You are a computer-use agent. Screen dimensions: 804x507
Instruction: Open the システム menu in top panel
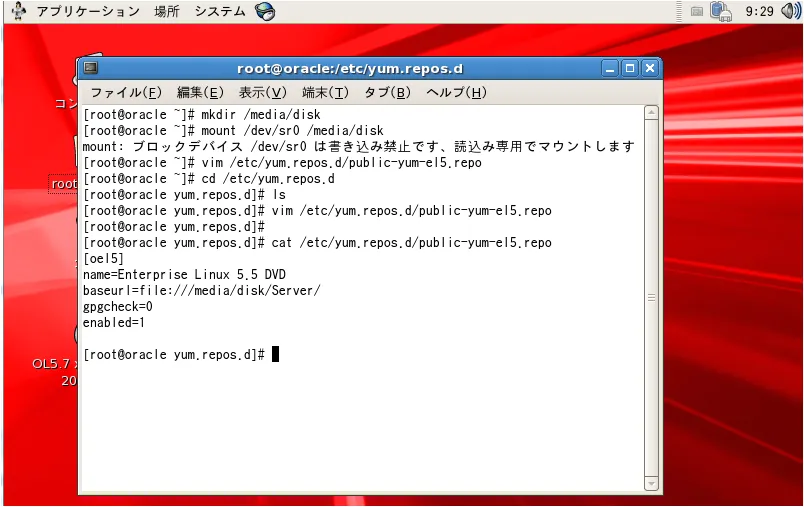[219, 11]
